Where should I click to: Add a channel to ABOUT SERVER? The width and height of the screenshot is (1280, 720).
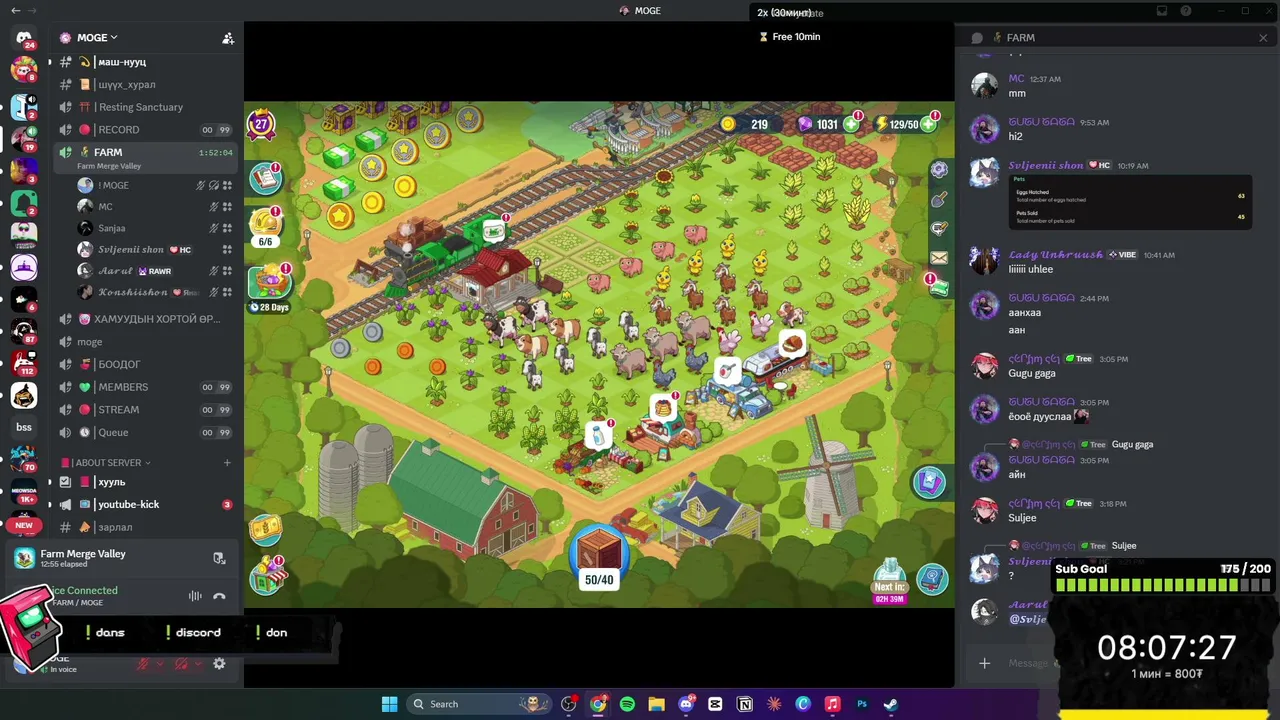[227, 463]
